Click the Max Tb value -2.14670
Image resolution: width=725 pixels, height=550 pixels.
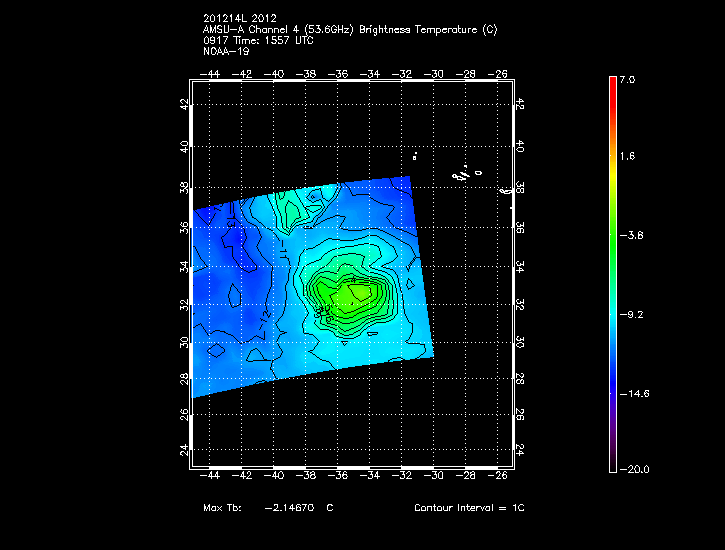(290, 508)
